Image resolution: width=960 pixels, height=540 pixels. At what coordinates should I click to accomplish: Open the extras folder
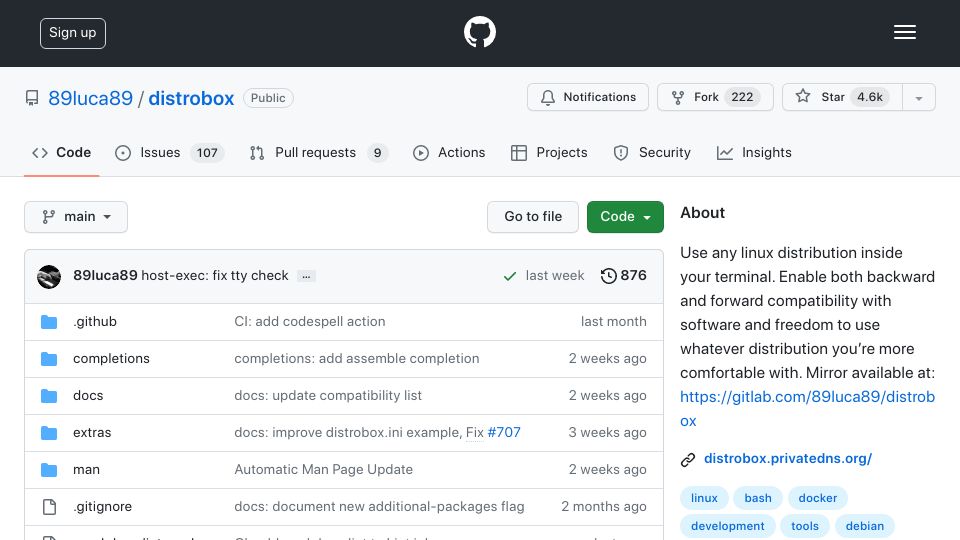pos(92,432)
